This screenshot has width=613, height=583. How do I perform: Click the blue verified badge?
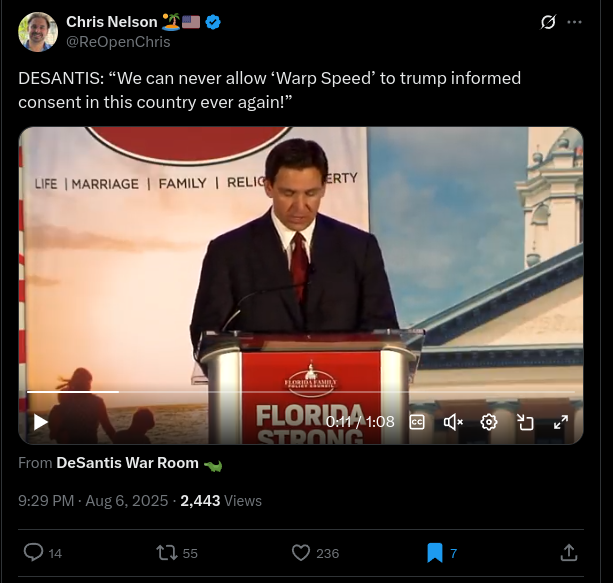[213, 22]
